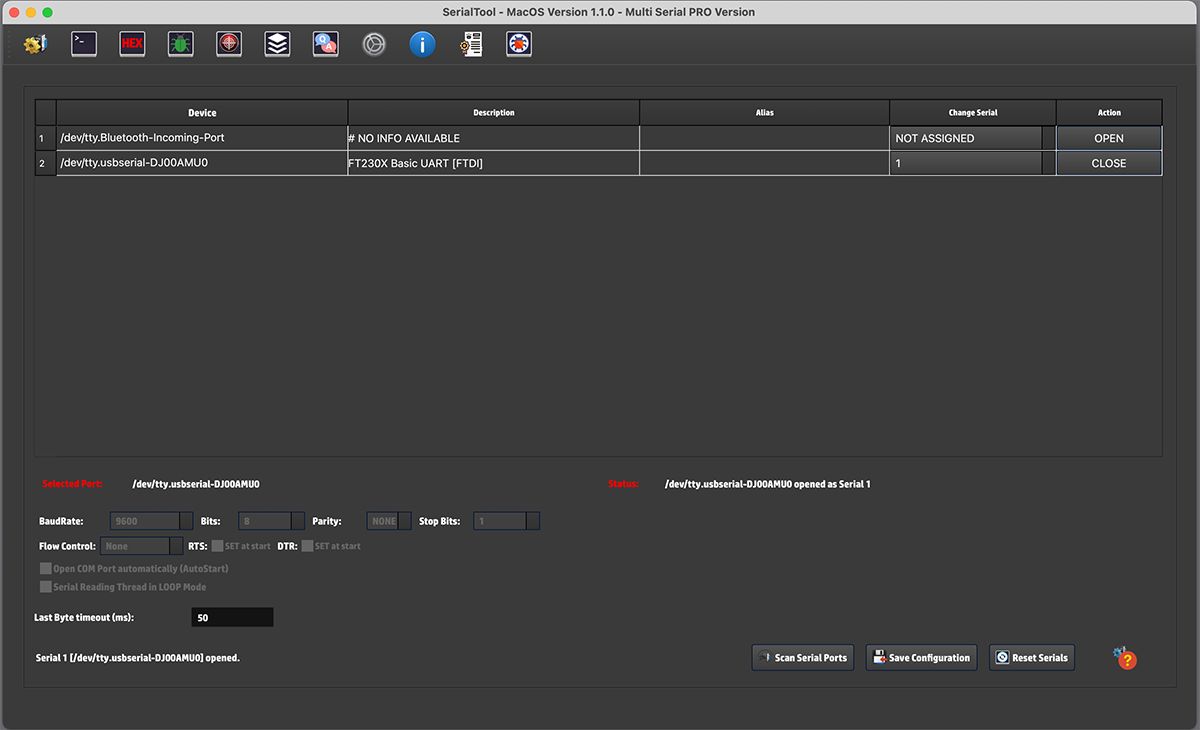Enable DTR SET at start
This screenshot has height=730, width=1200.
tap(310, 546)
